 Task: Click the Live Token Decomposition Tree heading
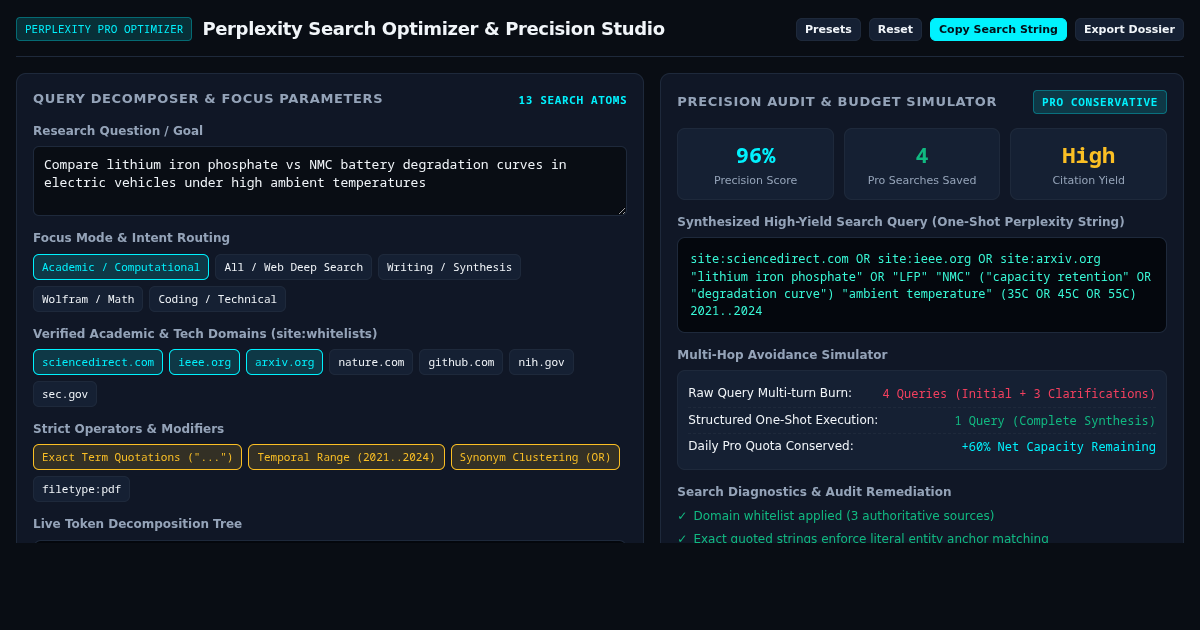137,524
